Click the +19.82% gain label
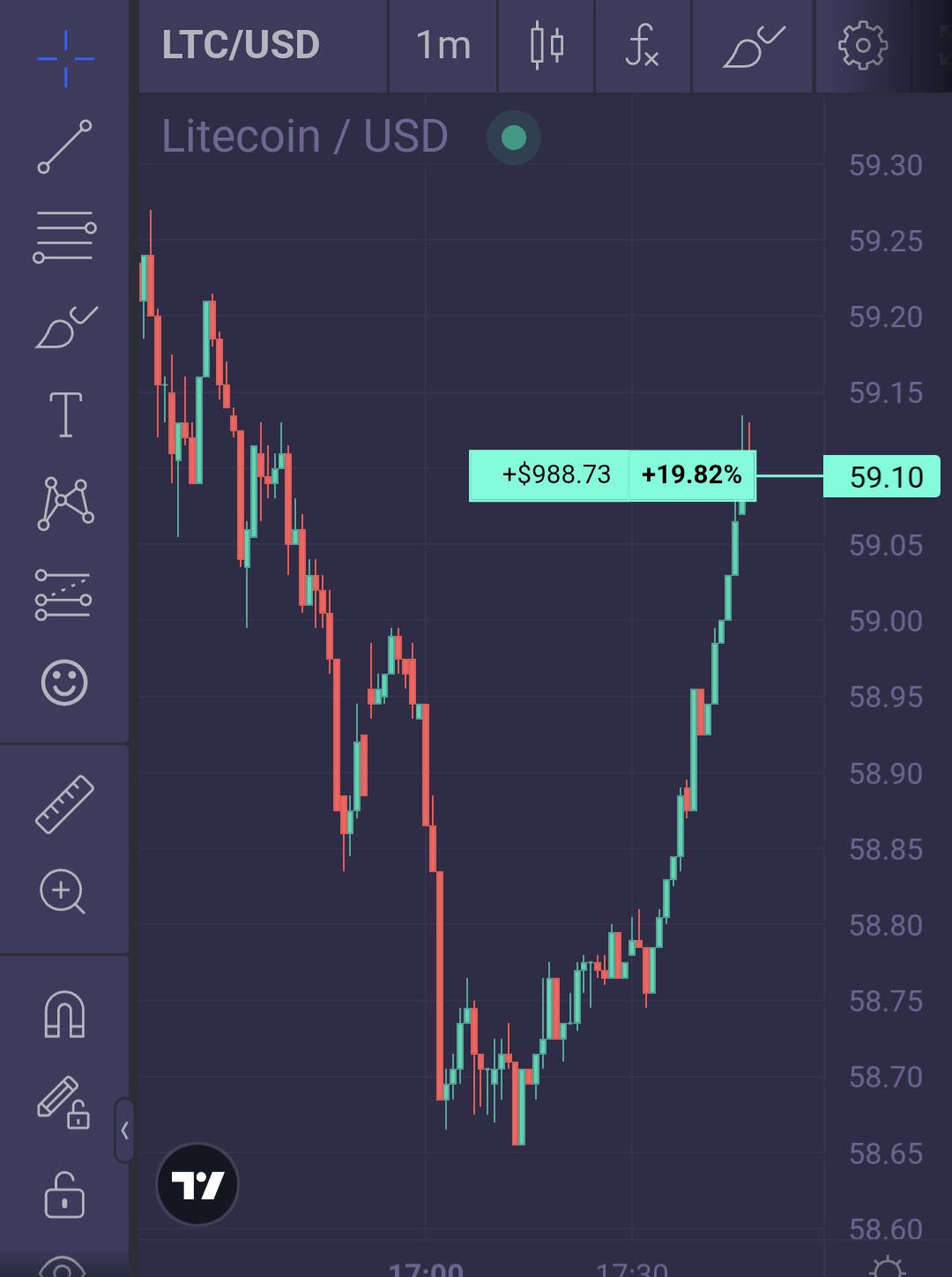The image size is (952, 1277). click(692, 475)
